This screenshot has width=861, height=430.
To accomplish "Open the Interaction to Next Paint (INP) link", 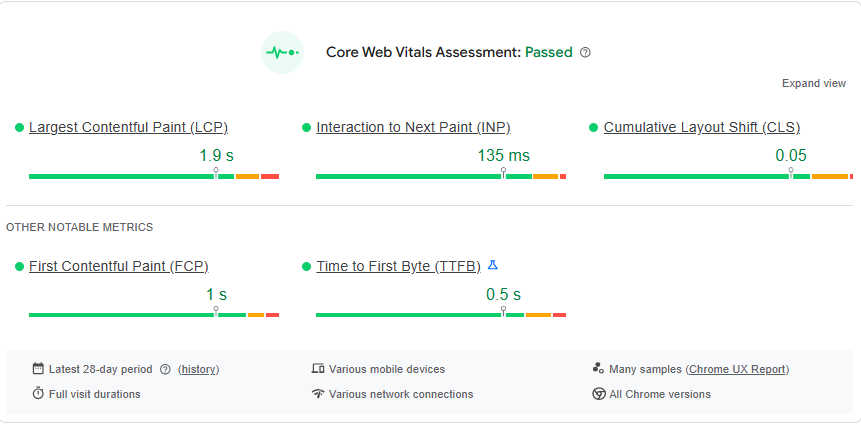I will [413, 127].
